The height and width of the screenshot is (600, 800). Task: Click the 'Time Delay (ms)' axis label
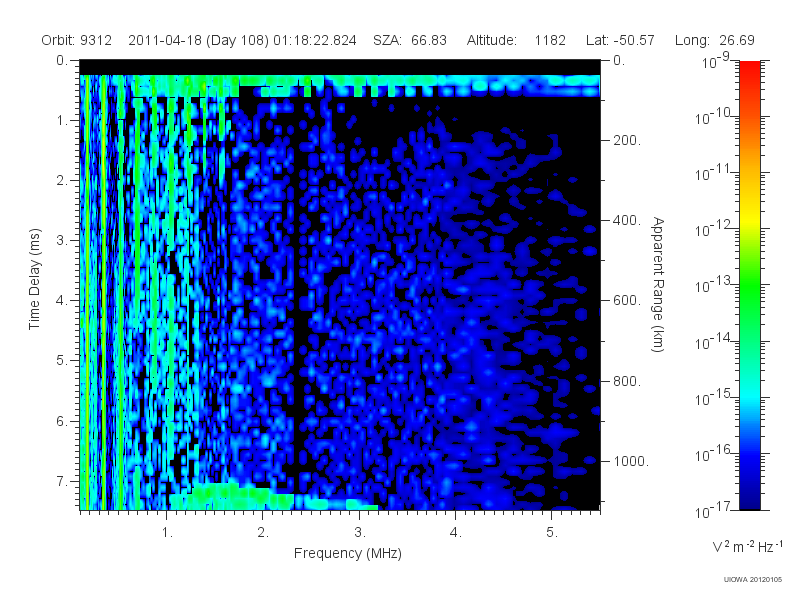[34, 280]
